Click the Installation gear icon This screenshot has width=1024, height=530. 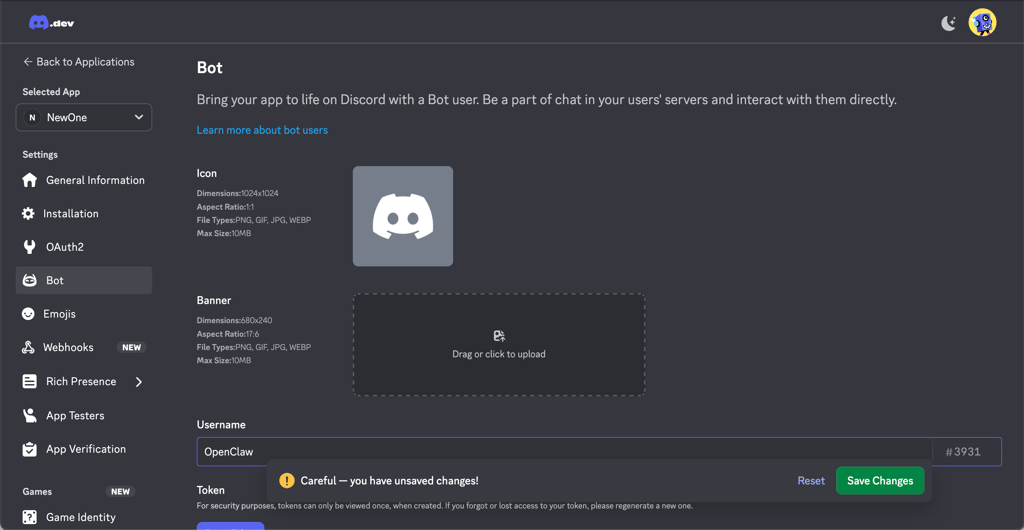[28, 213]
